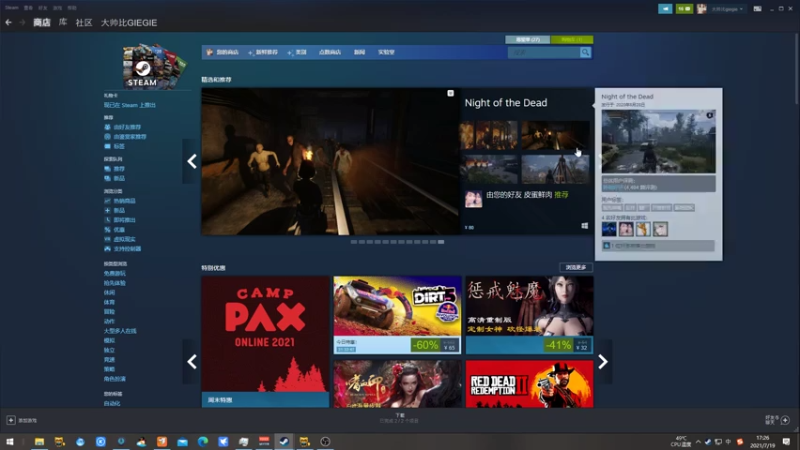Open 'Now available on Steam' gift card link
This screenshot has width=800, height=450.
pos(130,105)
